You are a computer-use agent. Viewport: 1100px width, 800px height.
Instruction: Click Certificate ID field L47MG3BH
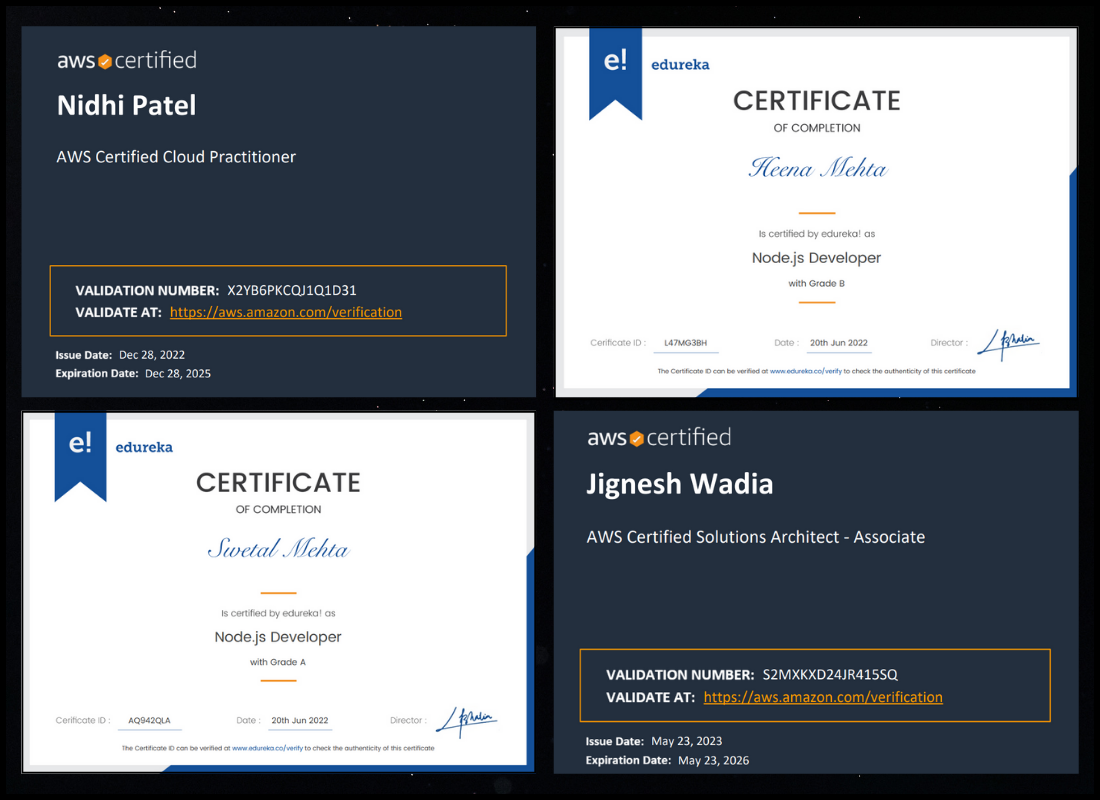point(685,343)
